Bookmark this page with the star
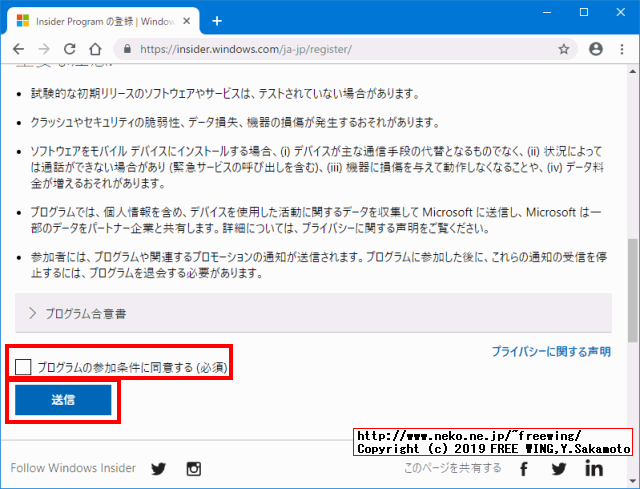Screen dimensions: 640x489 point(564,49)
